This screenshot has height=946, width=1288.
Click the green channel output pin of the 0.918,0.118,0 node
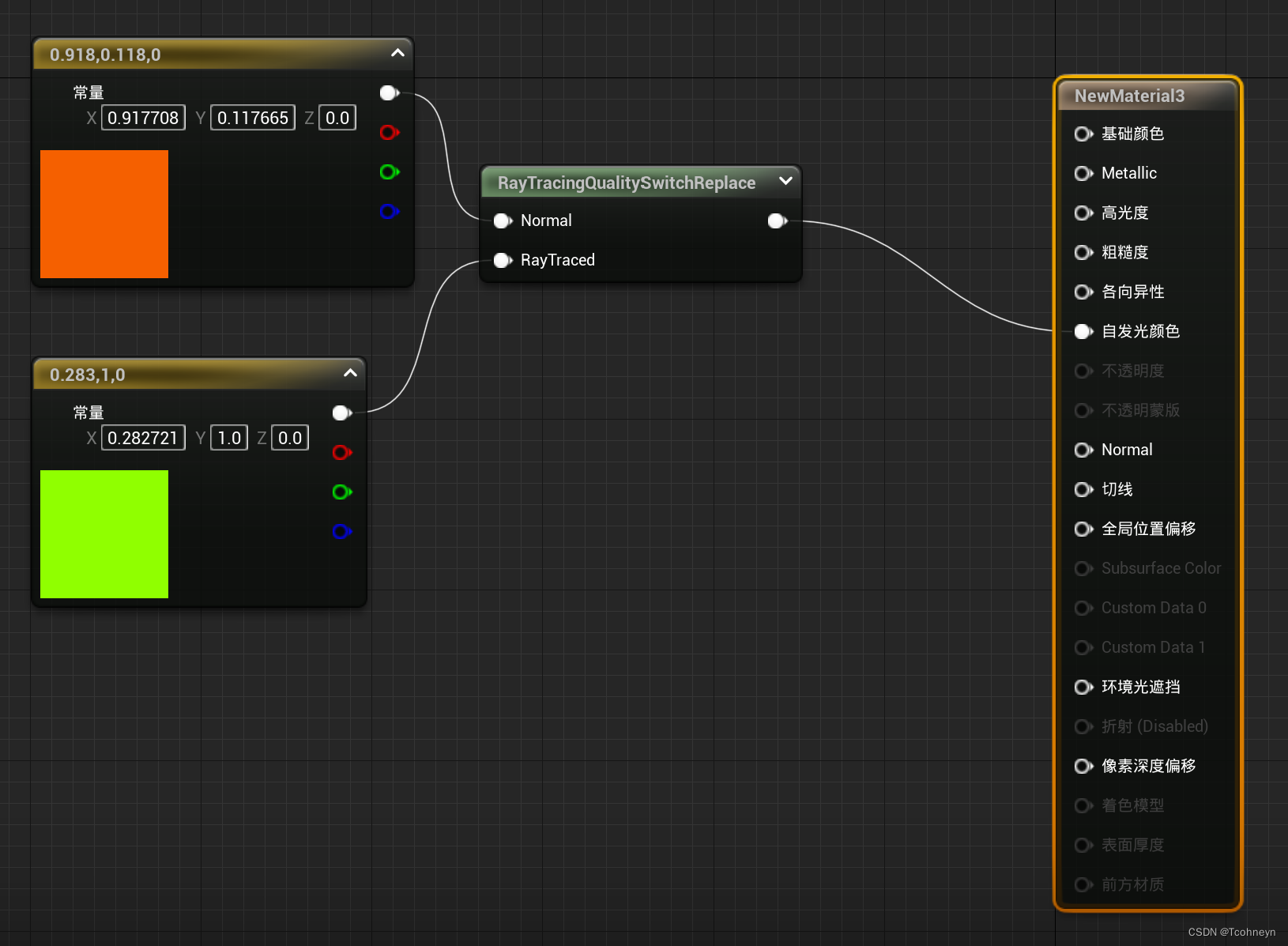click(390, 172)
